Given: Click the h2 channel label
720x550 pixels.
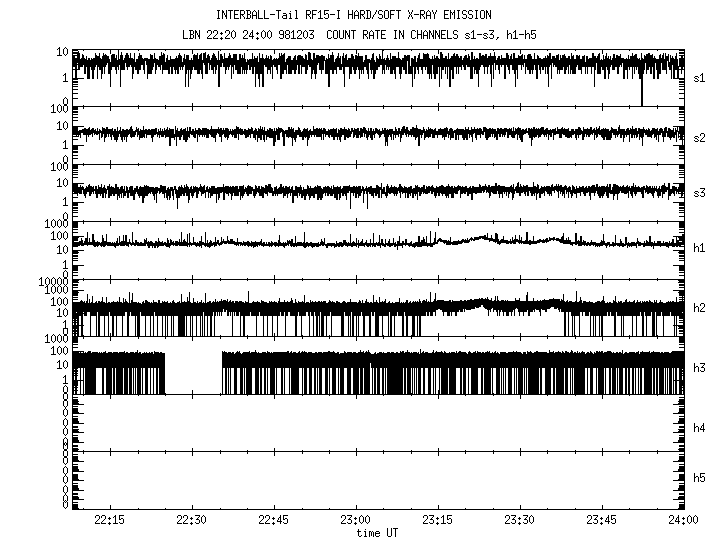Looking at the screenshot, I should pyautogui.click(x=700, y=308).
